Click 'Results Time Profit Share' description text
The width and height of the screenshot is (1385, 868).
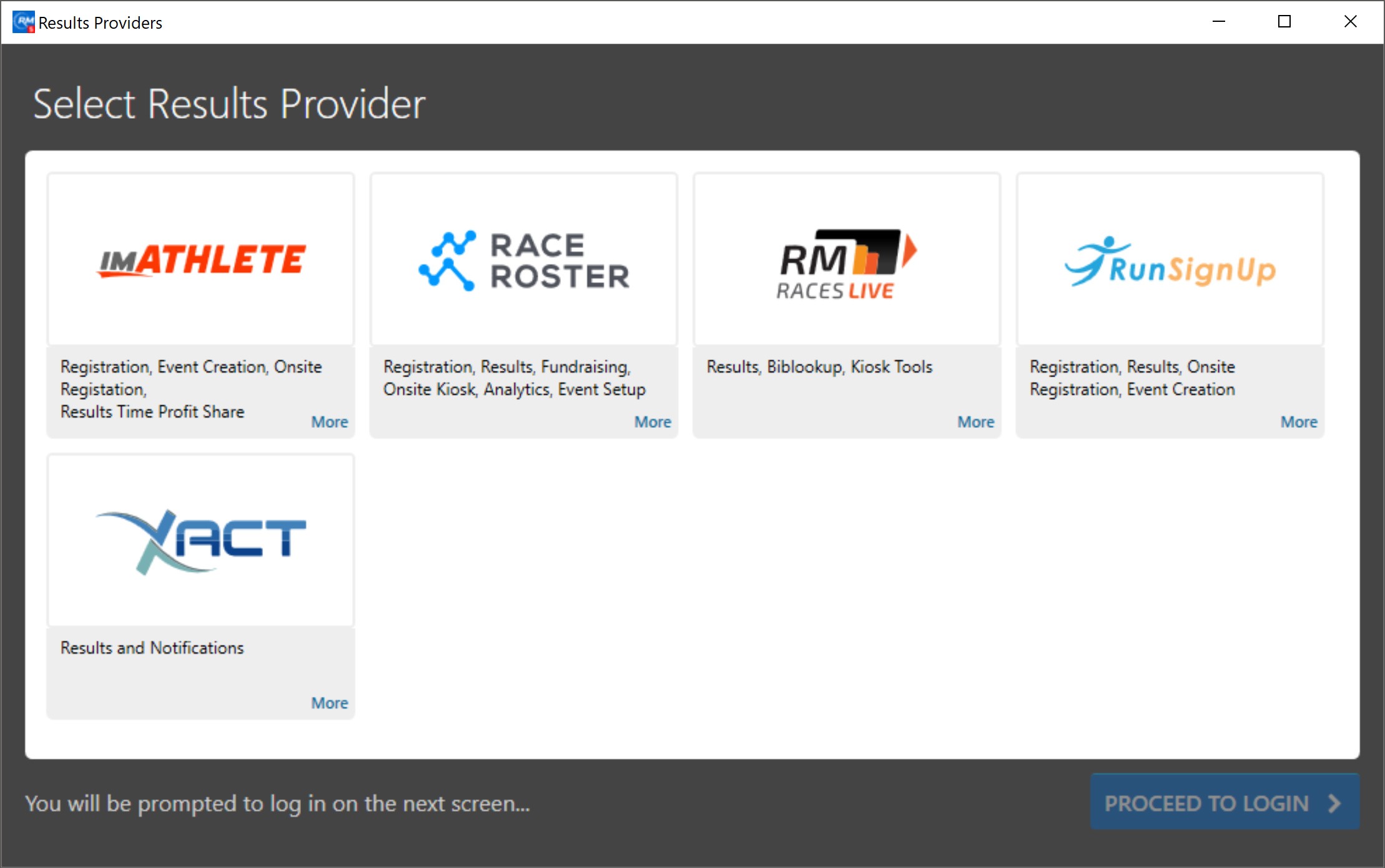point(152,412)
